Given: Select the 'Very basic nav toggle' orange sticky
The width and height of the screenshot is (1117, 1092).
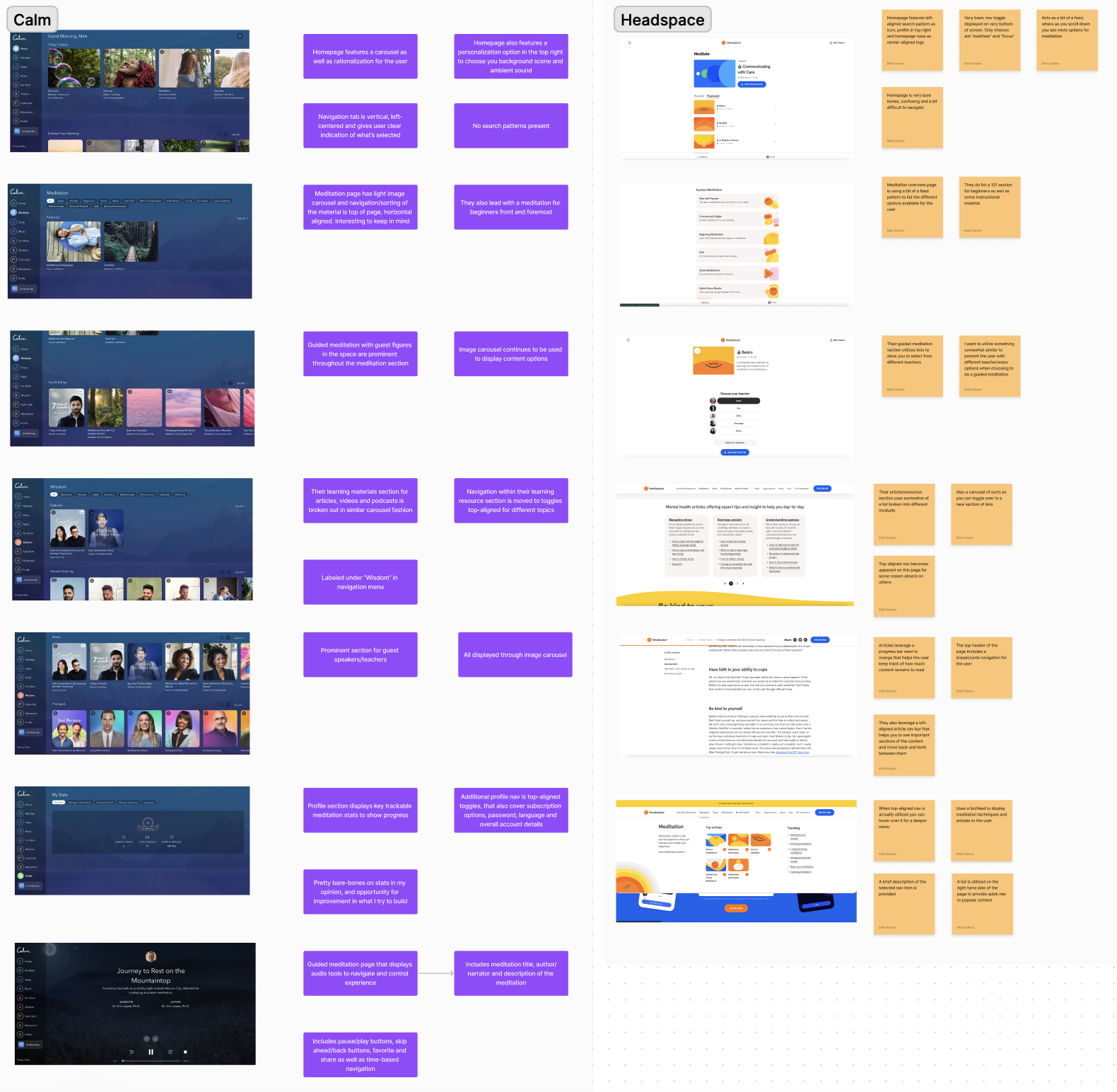Looking at the screenshot, I should [x=990, y=40].
